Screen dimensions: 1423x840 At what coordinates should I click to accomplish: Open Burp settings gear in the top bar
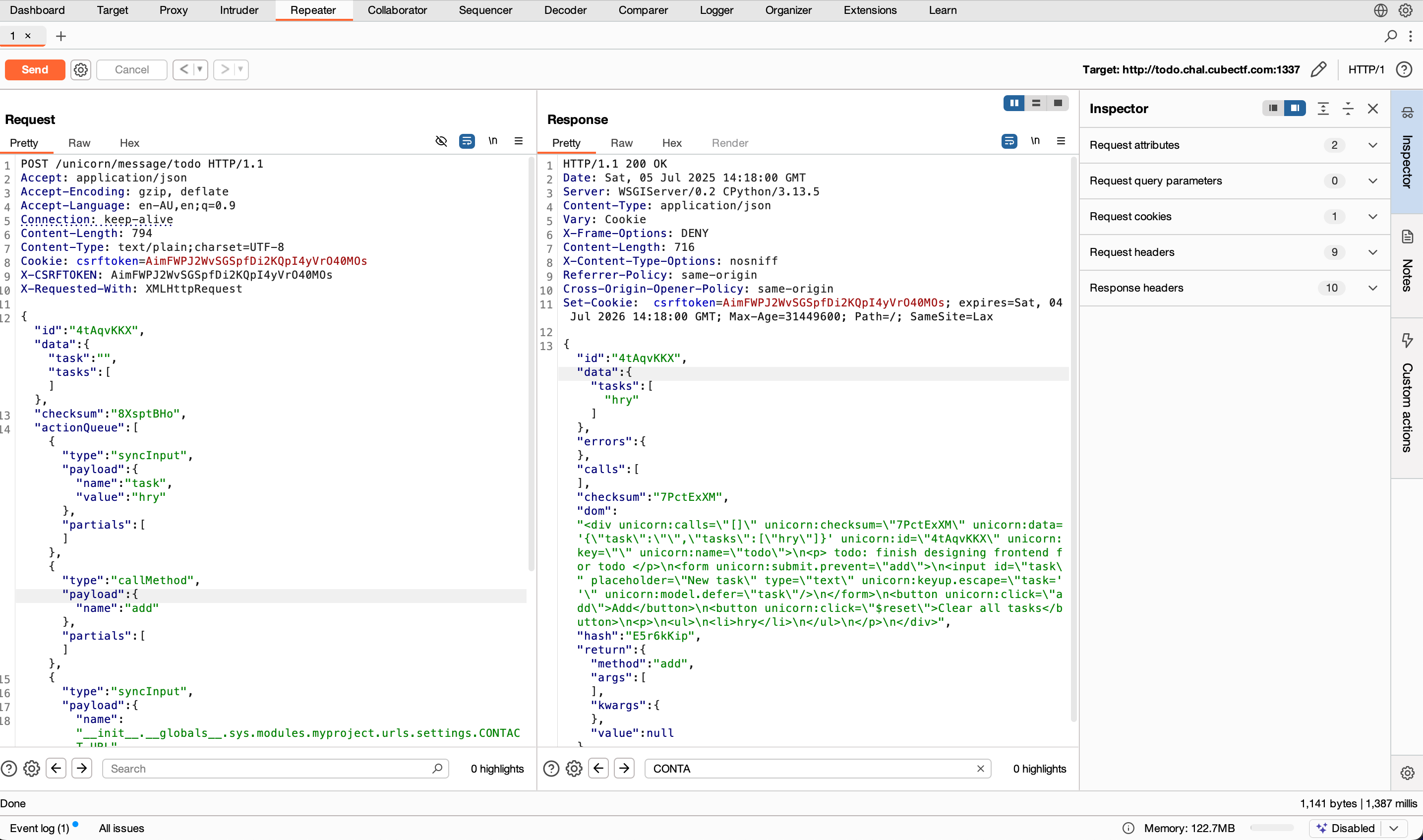tap(1406, 10)
